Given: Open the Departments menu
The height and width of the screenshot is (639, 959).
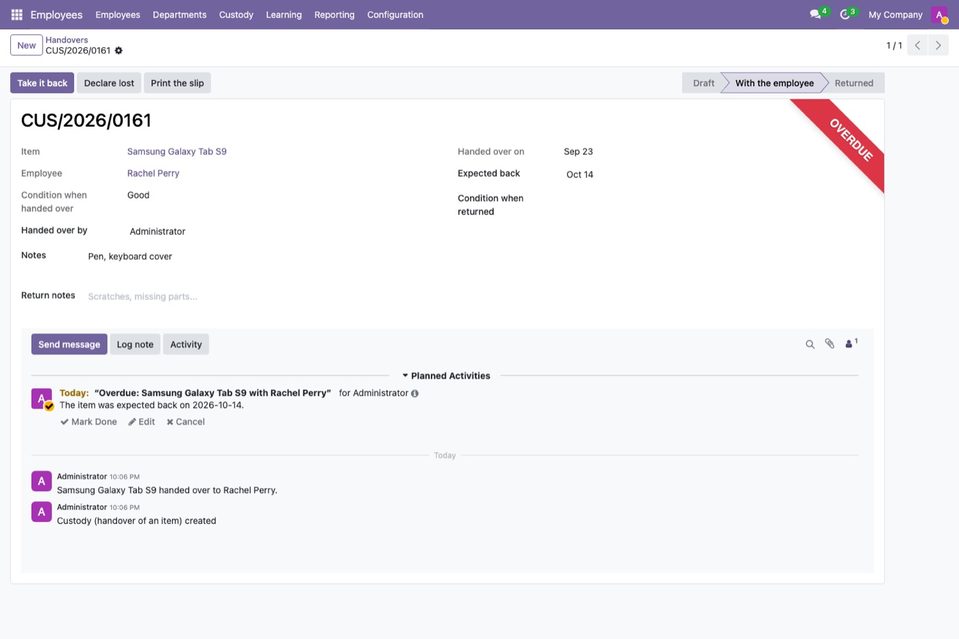Looking at the screenshot, I should coord(179,15).
